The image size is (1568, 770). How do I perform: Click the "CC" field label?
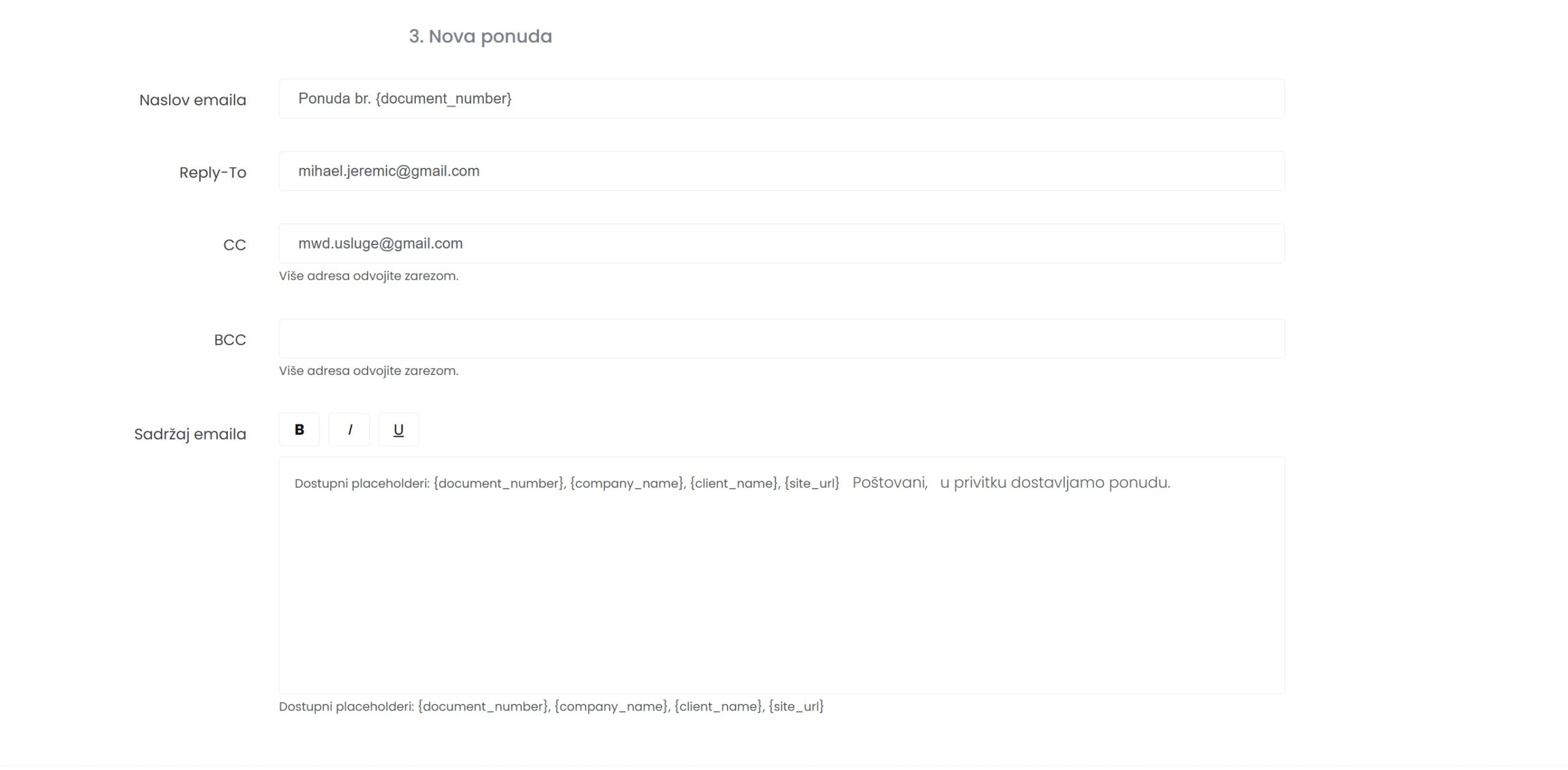click(235, 245)
